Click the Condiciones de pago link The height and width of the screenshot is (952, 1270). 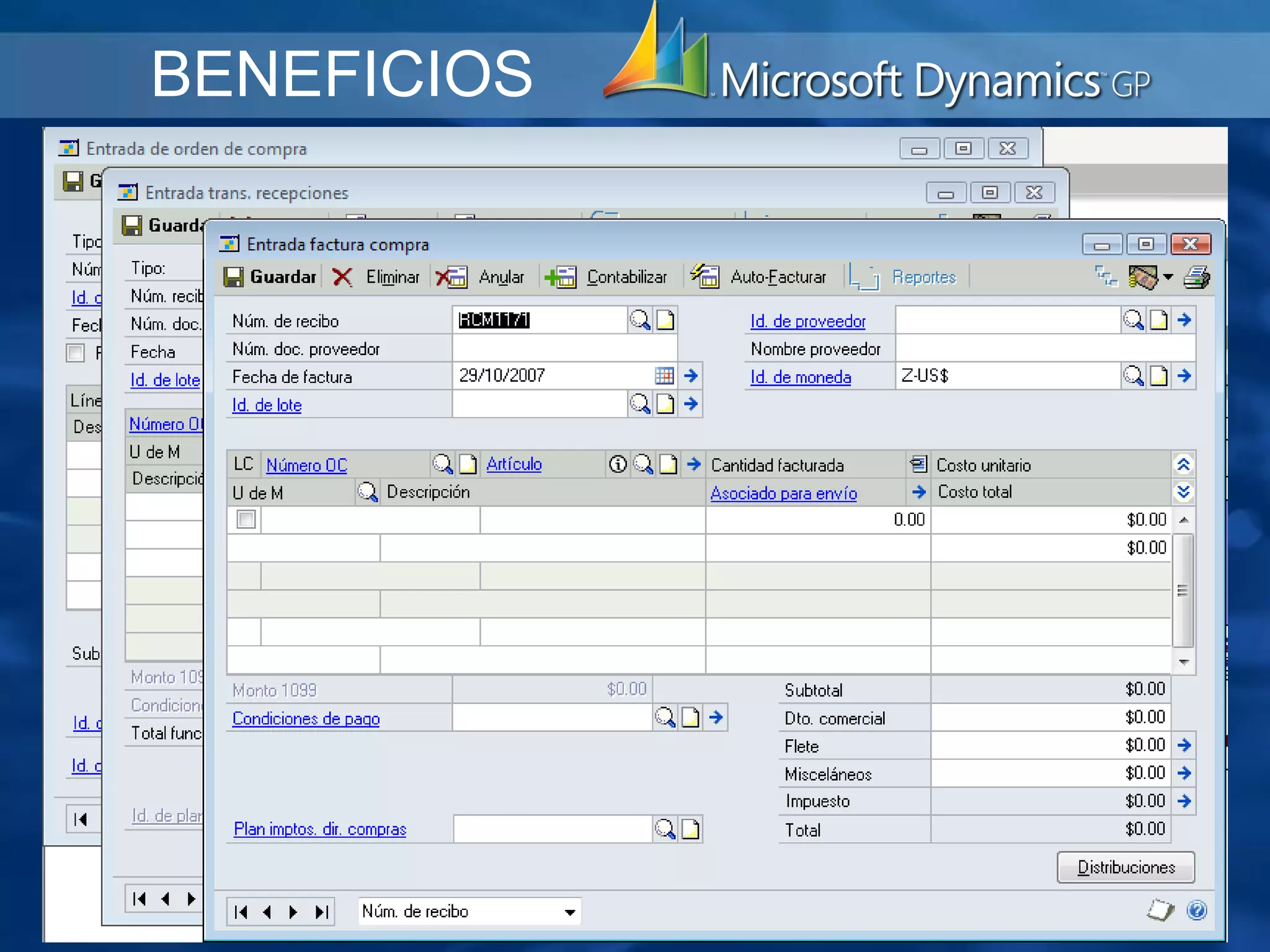tap(306, 718)
